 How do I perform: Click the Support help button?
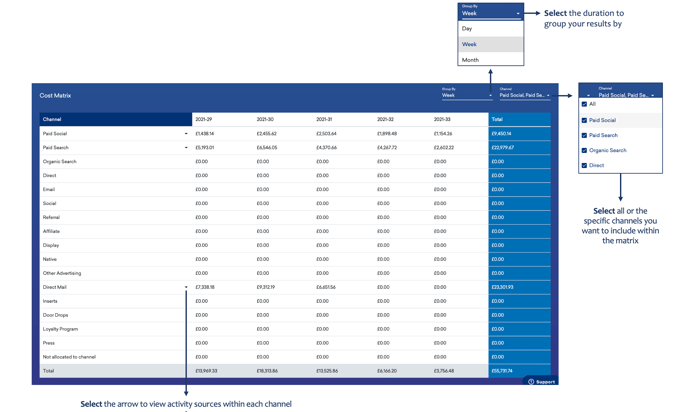[x=541, y=381]
